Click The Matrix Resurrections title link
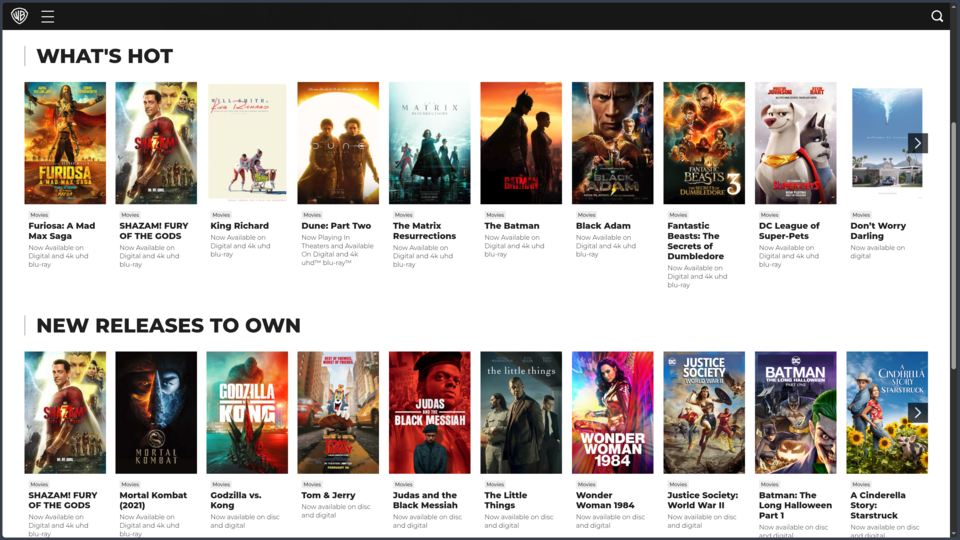The height and width of the screenshot is (540, 960). pos(424,231)
